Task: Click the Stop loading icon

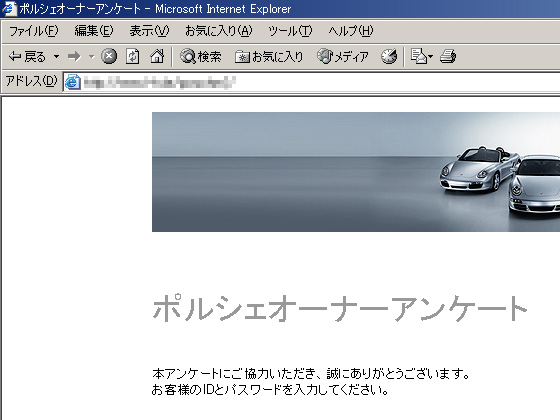Action: (x=109, y=56)
